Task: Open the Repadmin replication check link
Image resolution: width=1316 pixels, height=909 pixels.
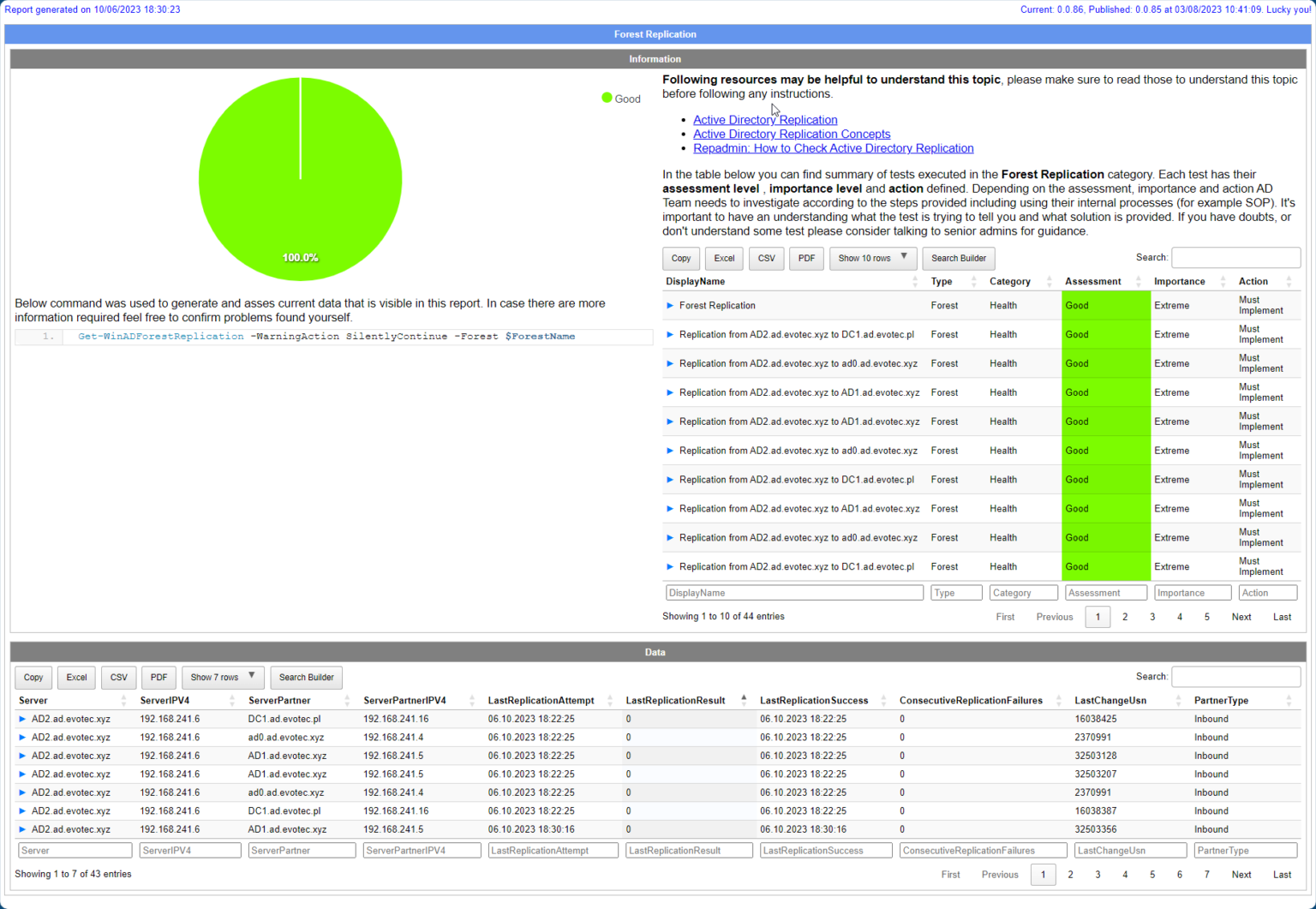Action: click(834, 148)
